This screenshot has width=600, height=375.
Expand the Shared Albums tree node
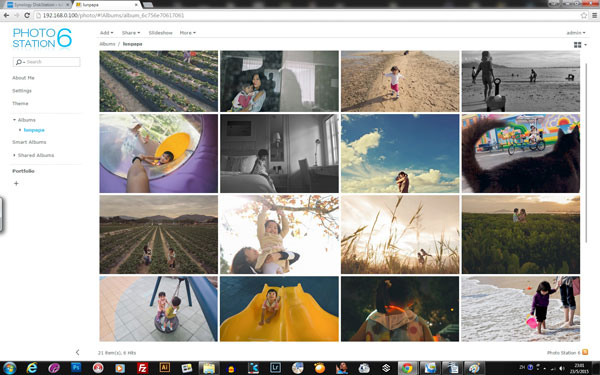click(15, 155)
